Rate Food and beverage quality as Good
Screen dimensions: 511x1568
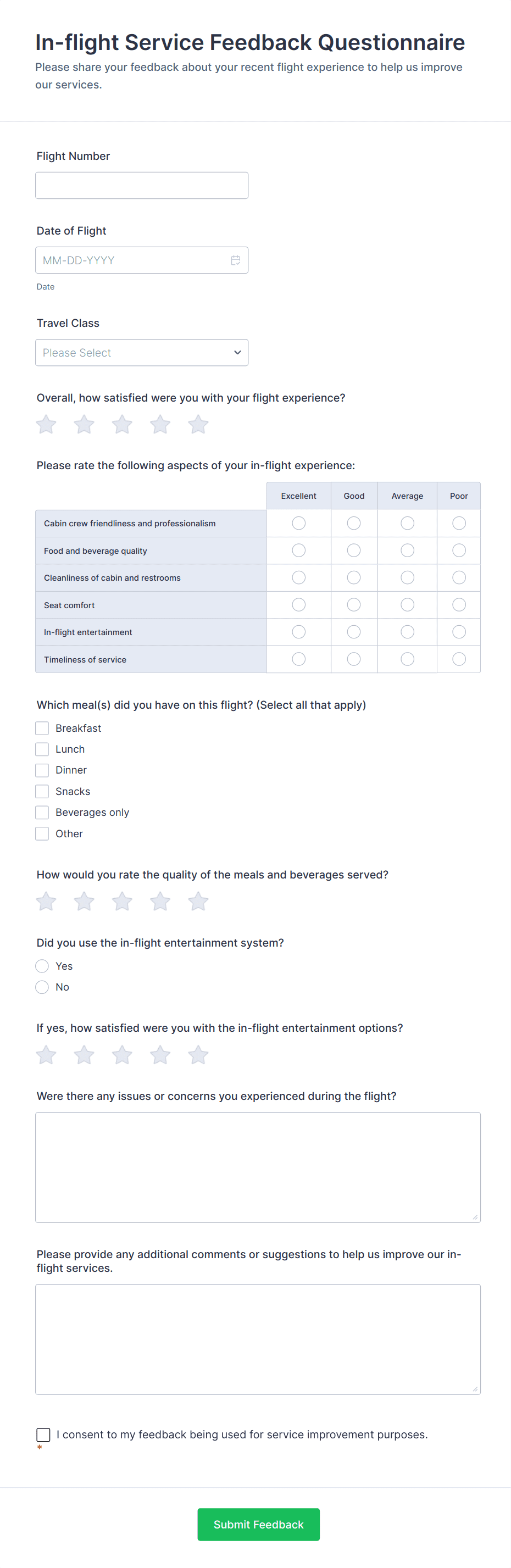(354, 551)
